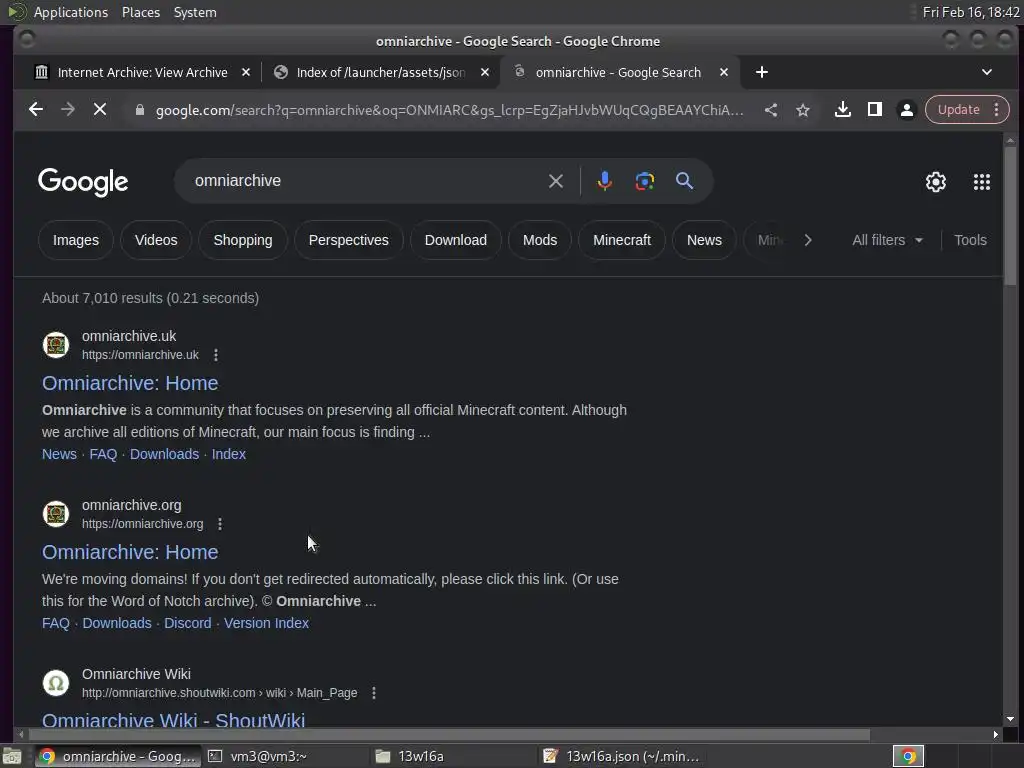Switch to Index of /launcher/assets tab

381,72
